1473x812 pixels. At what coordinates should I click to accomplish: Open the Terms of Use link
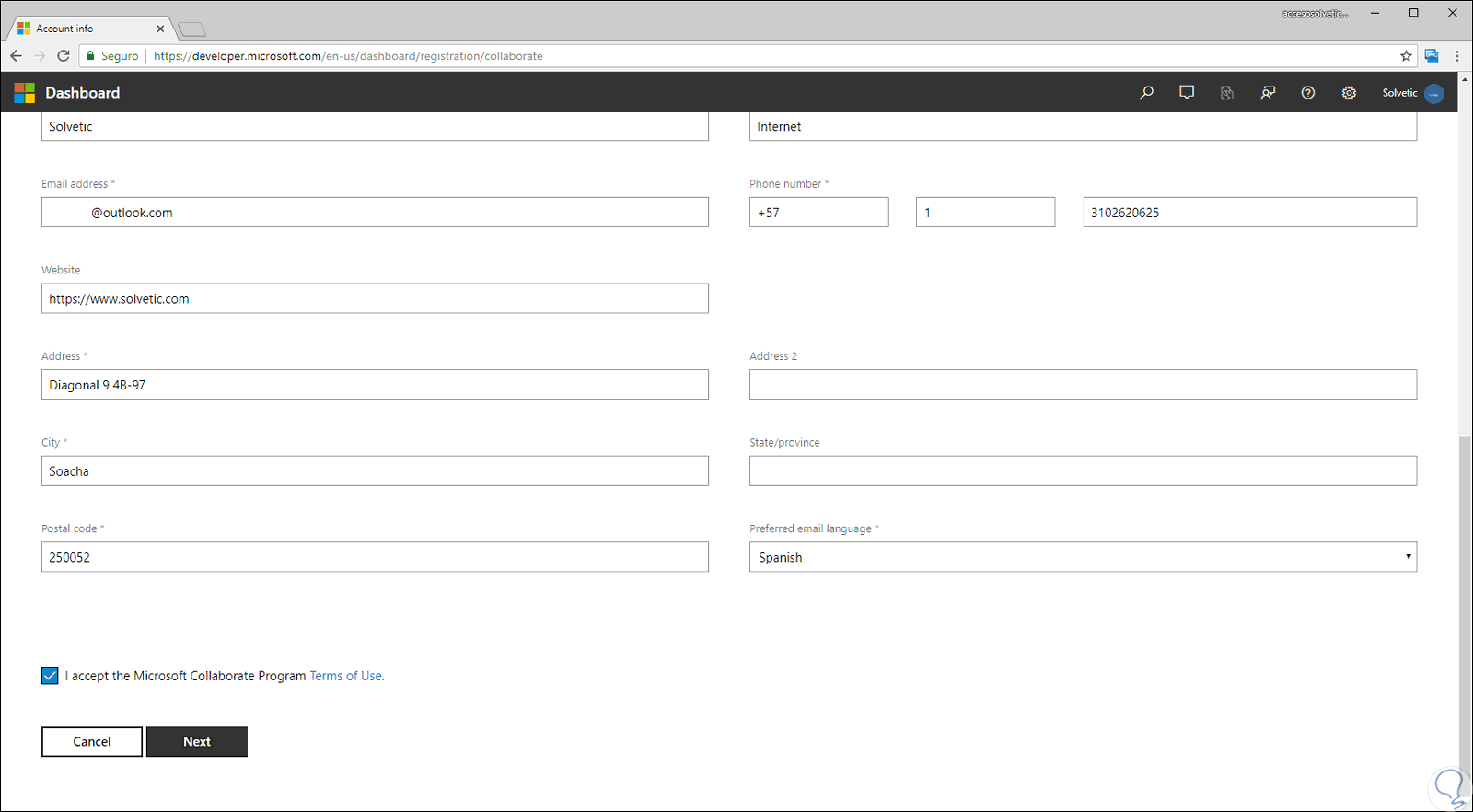click(x=346, y=676)
